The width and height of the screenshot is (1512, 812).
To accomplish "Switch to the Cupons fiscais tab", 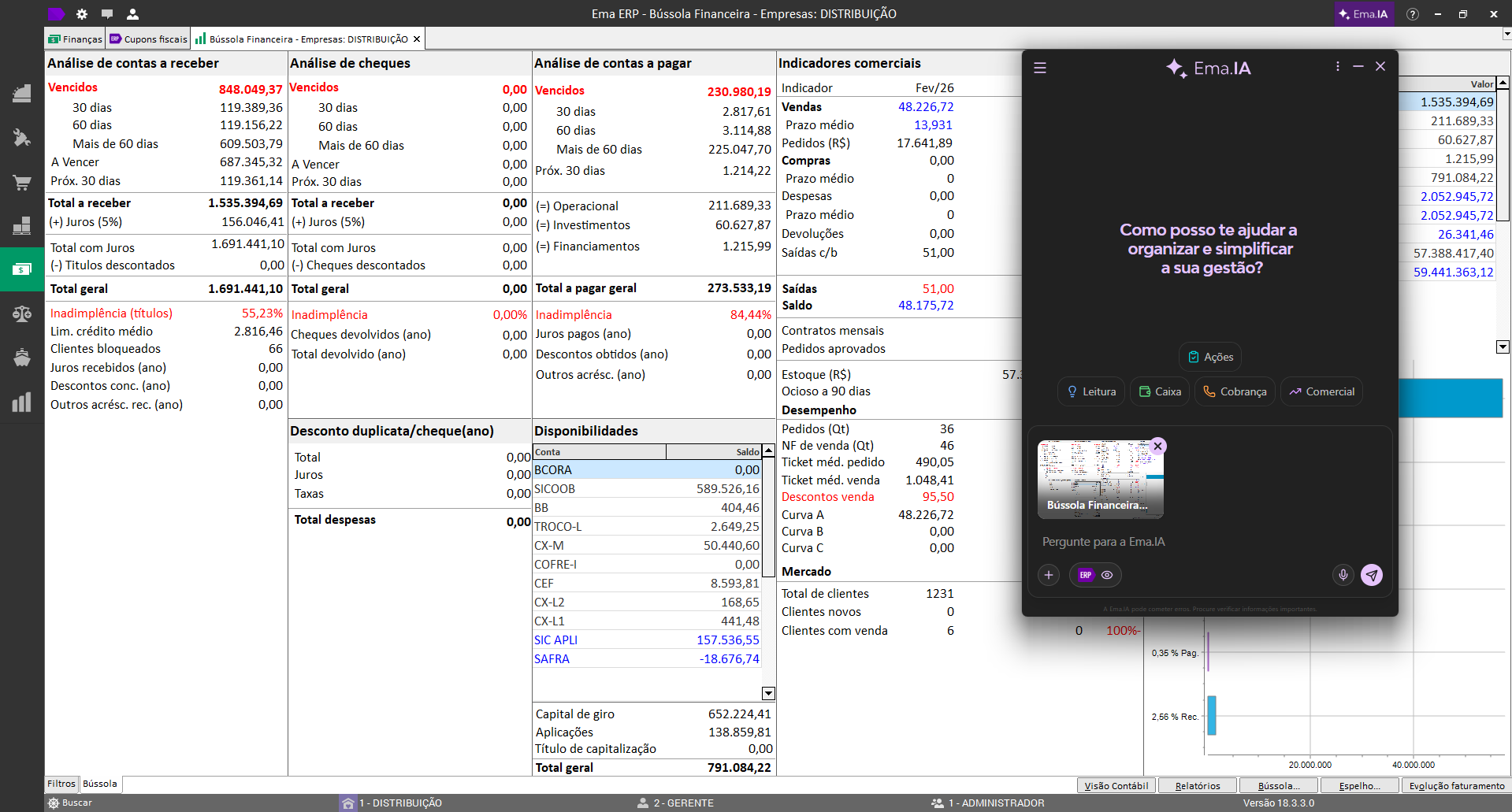I will (149, 39).
